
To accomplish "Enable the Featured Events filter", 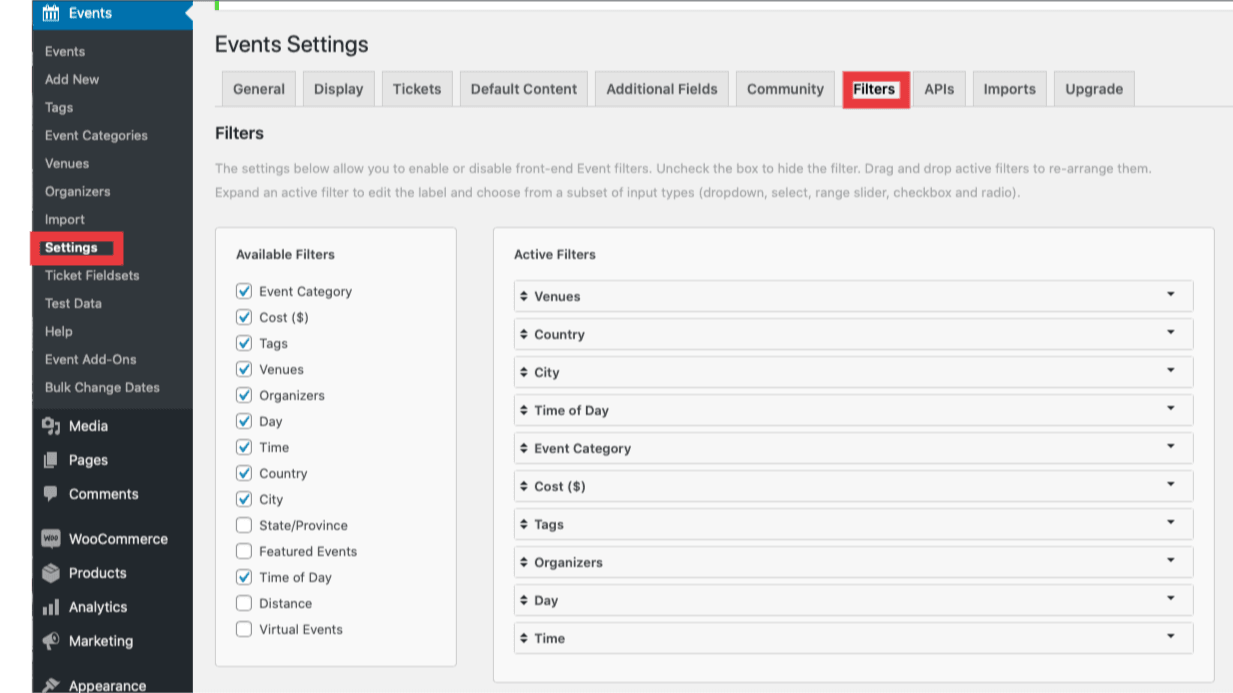I will 244,551.
